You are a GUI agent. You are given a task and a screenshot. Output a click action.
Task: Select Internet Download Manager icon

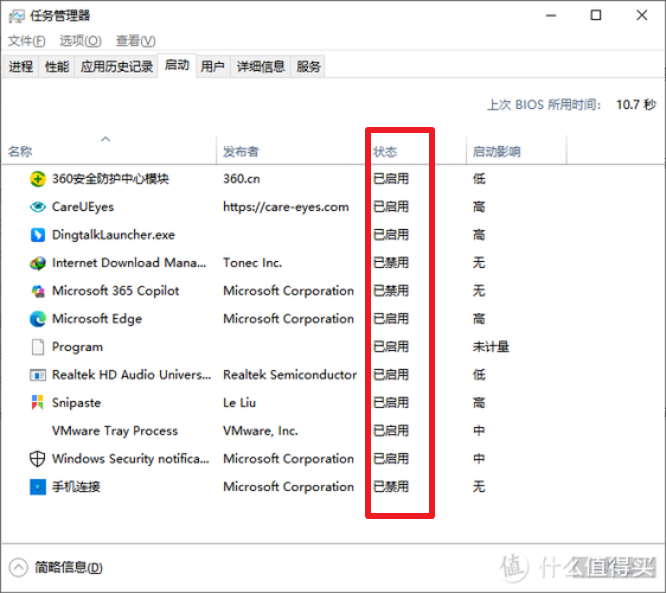tap(38, 263)
